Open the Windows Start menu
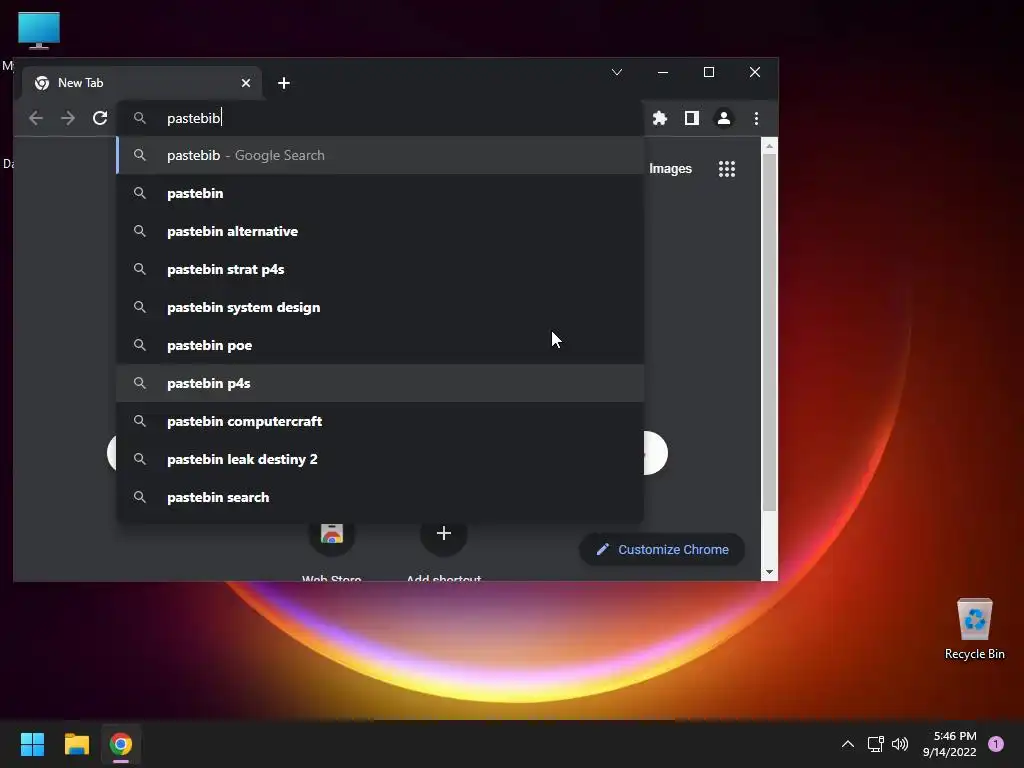Image resolution: width=1024 pixels, height=768 pixels. (32, 744)
